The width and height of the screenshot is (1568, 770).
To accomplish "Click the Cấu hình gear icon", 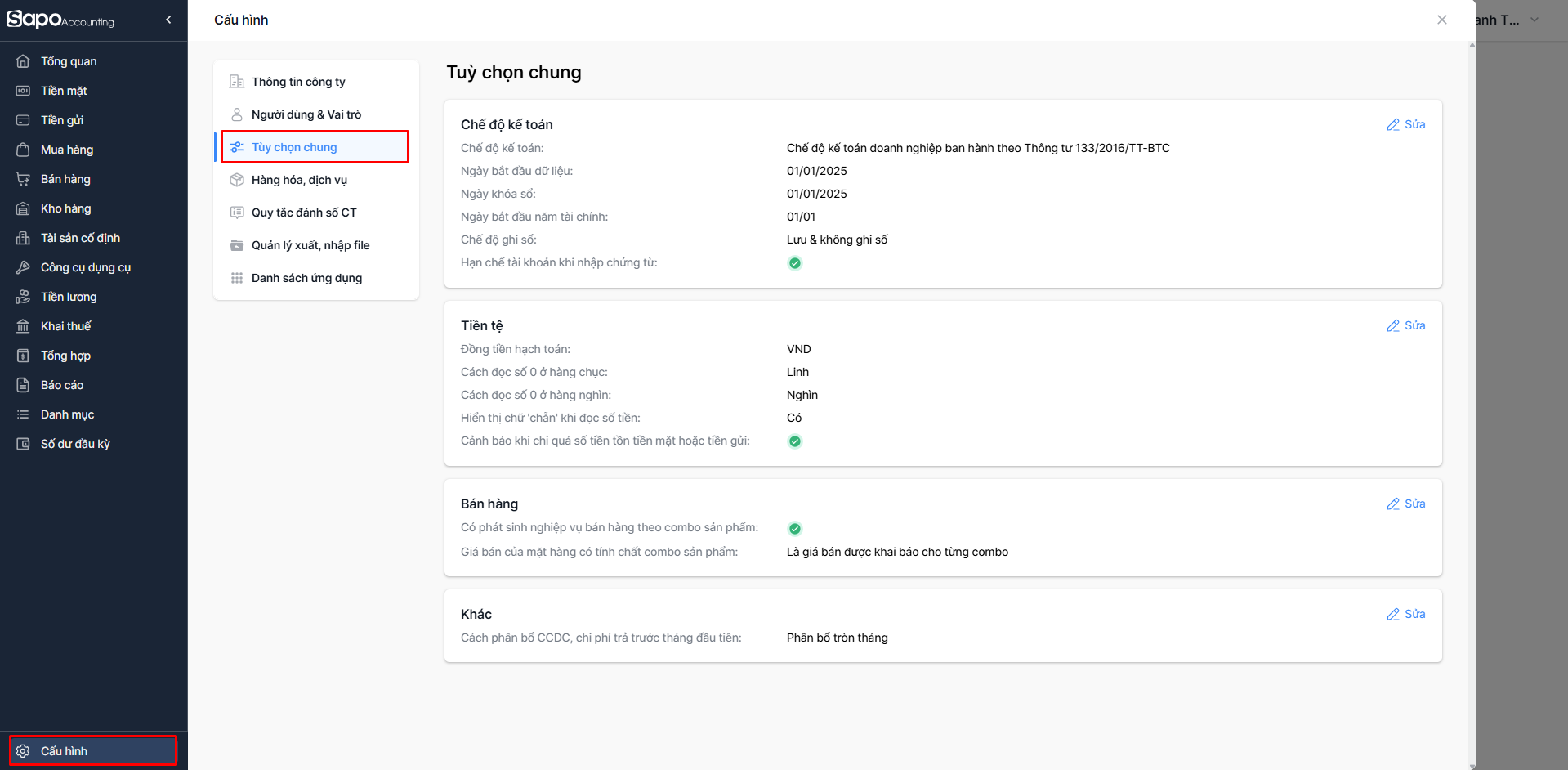I will click(x=23, y=751).
